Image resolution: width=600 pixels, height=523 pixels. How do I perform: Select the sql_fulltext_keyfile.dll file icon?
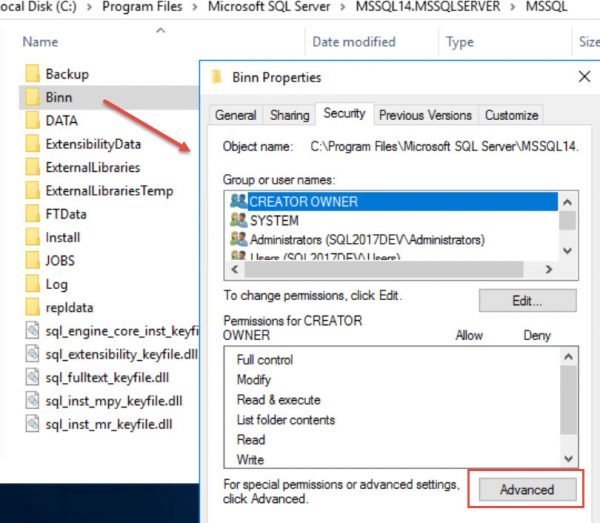point(31,377)
